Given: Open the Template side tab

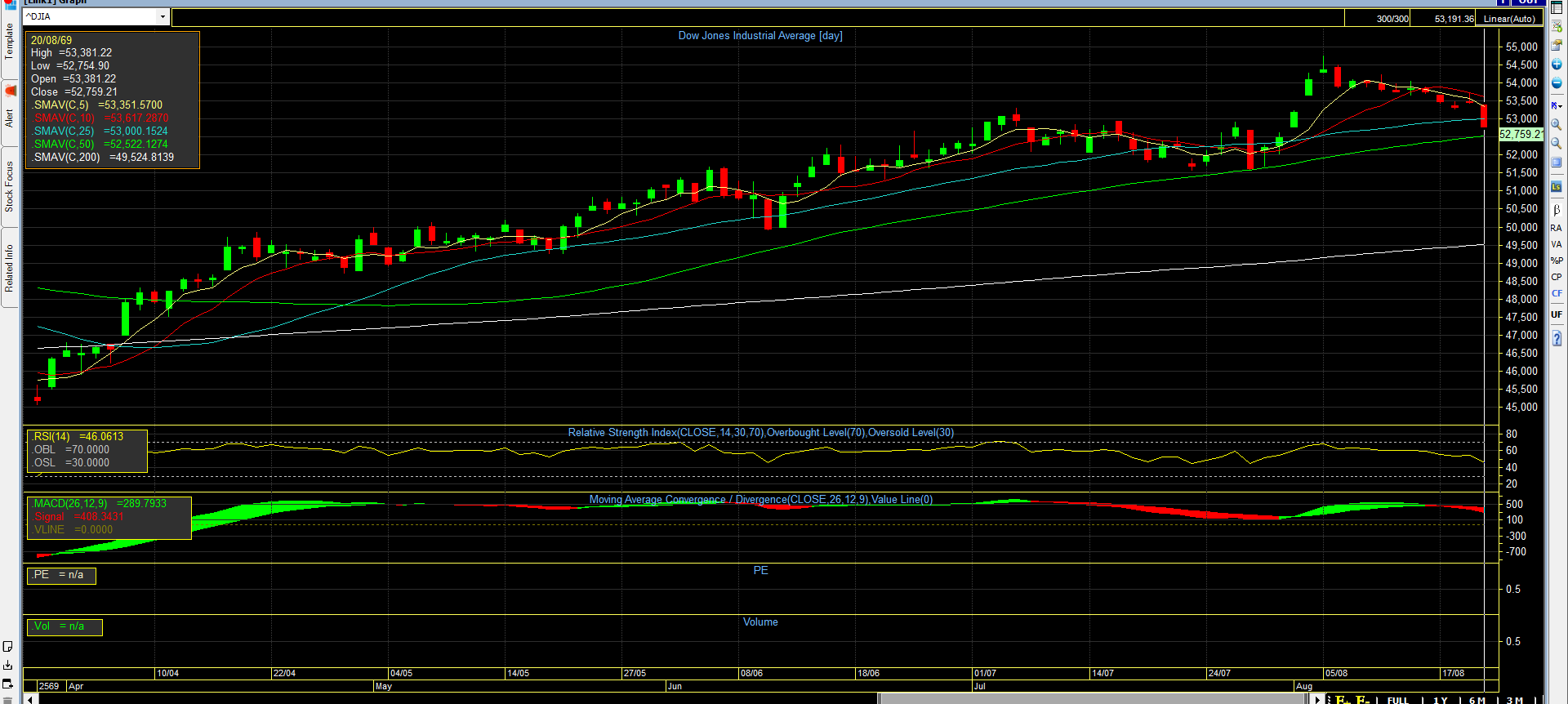Looking at the screenshot, I should [x=10, y=41].
